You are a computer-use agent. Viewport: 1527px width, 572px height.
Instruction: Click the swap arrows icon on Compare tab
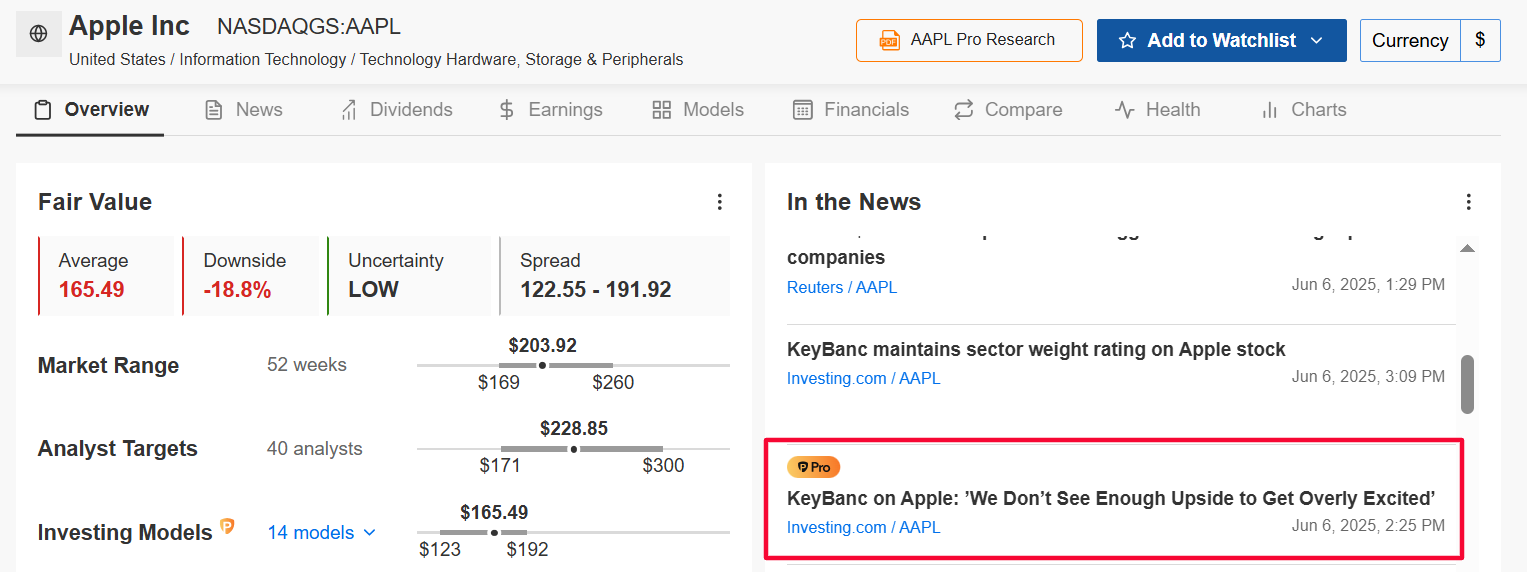[x=964, y=110]
